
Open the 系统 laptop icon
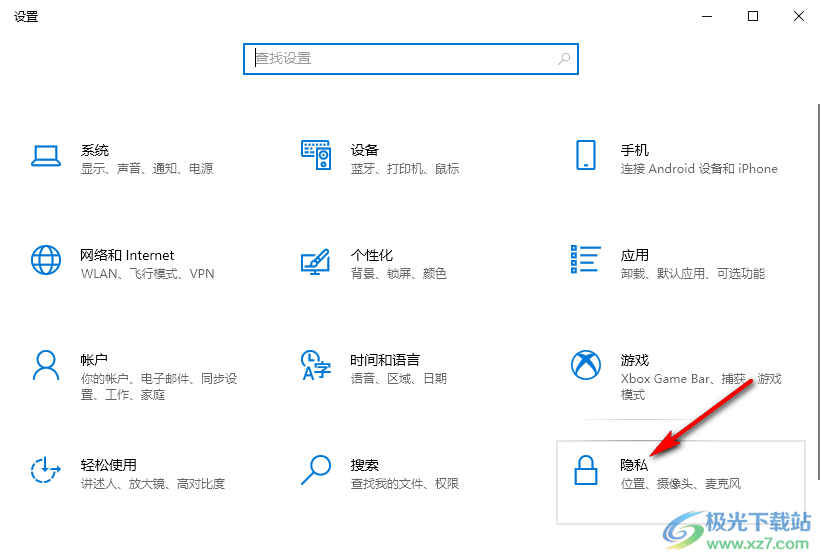coord(46,156)
